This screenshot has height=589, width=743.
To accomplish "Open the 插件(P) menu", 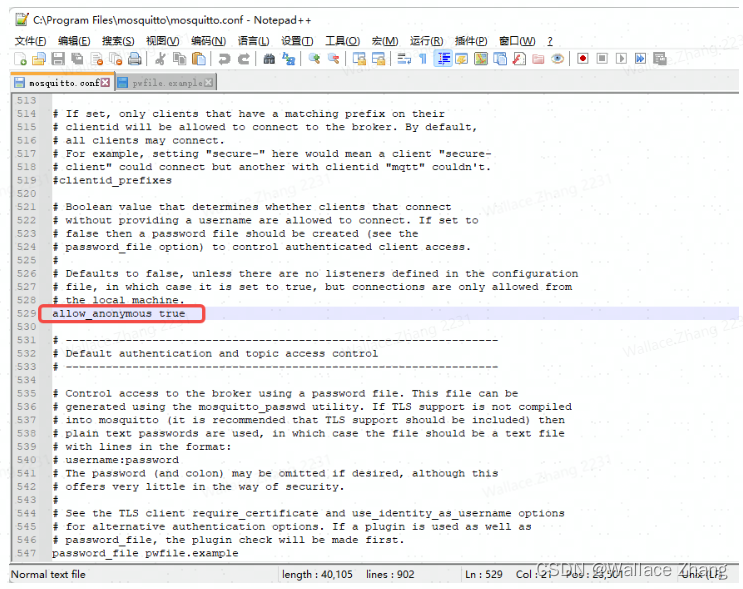I will tap(471, 41).
